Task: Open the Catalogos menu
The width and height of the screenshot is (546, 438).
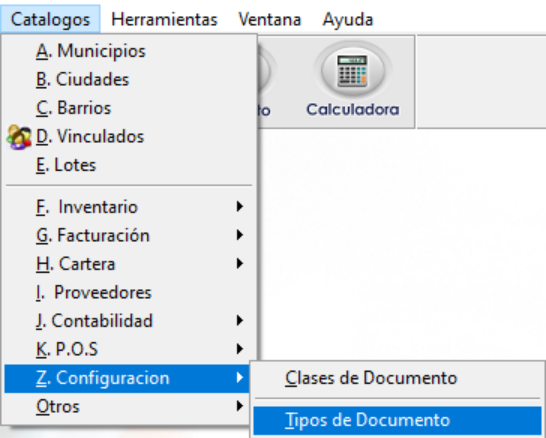Action: click(x=50, y=19)
